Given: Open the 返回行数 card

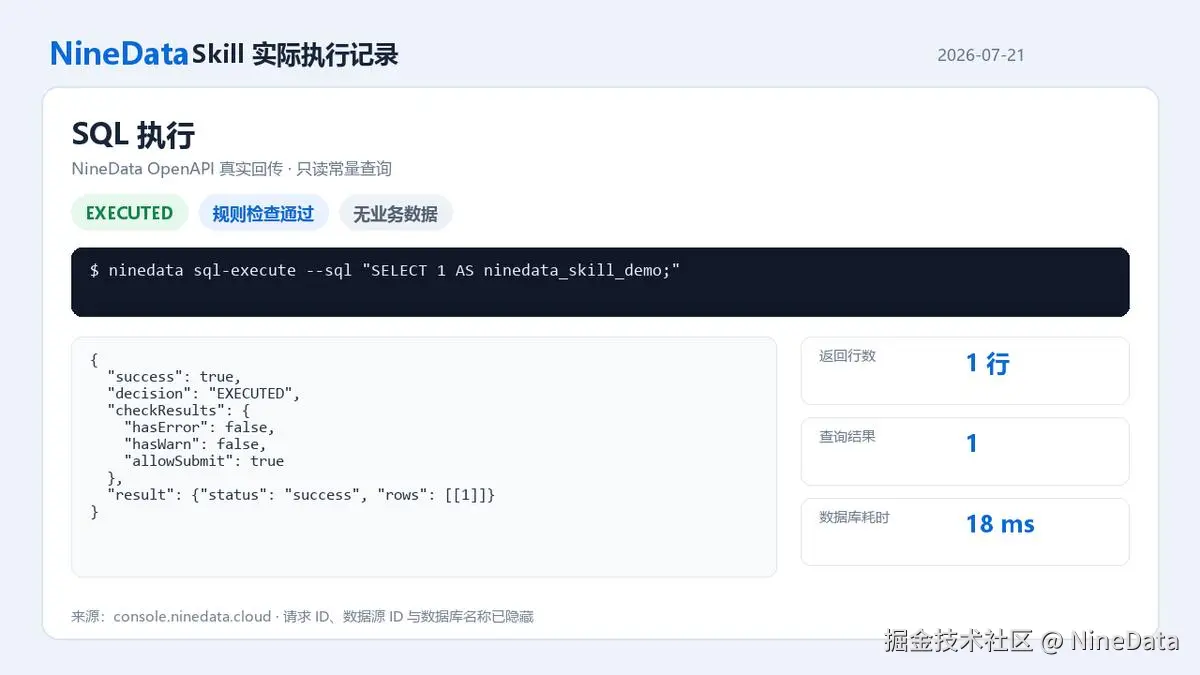Looking at the screenshot, I should pyautogui.click(x=965, y=370).
